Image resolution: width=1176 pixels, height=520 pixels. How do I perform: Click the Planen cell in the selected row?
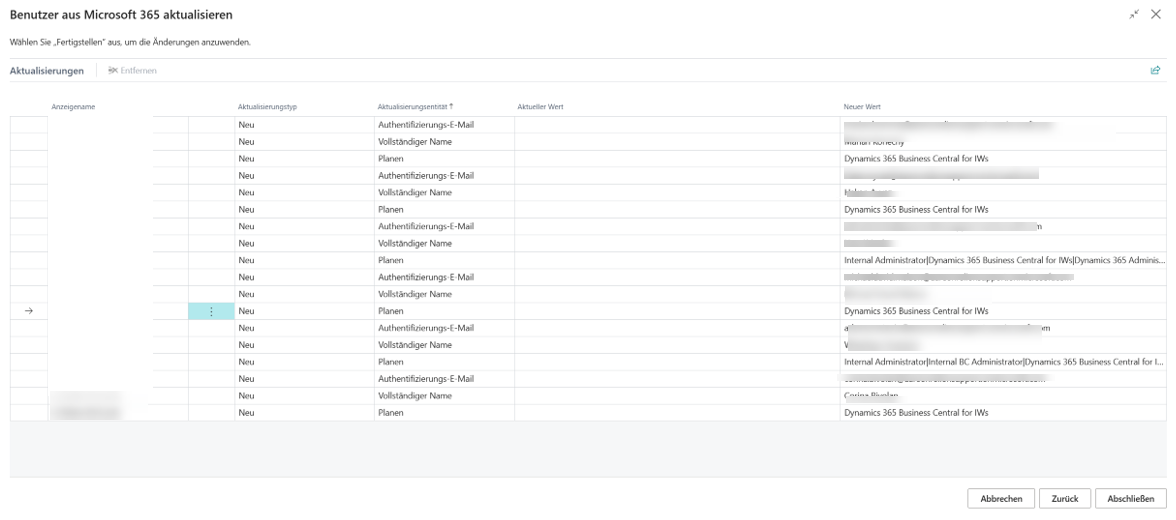point(392,311)
